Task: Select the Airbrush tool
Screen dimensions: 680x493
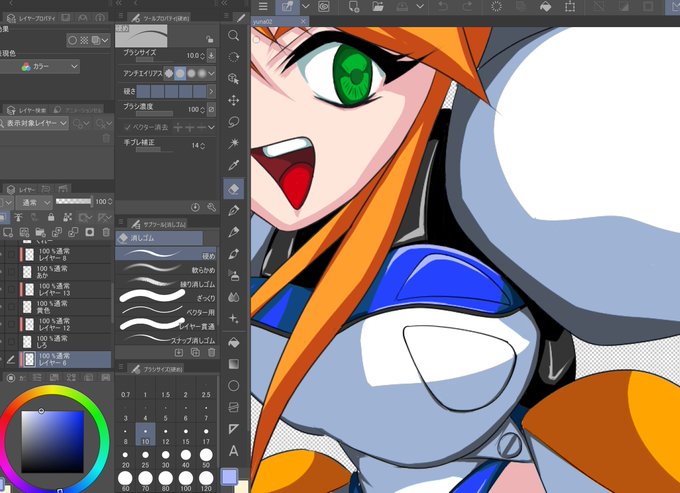Action: pos(233,275)
